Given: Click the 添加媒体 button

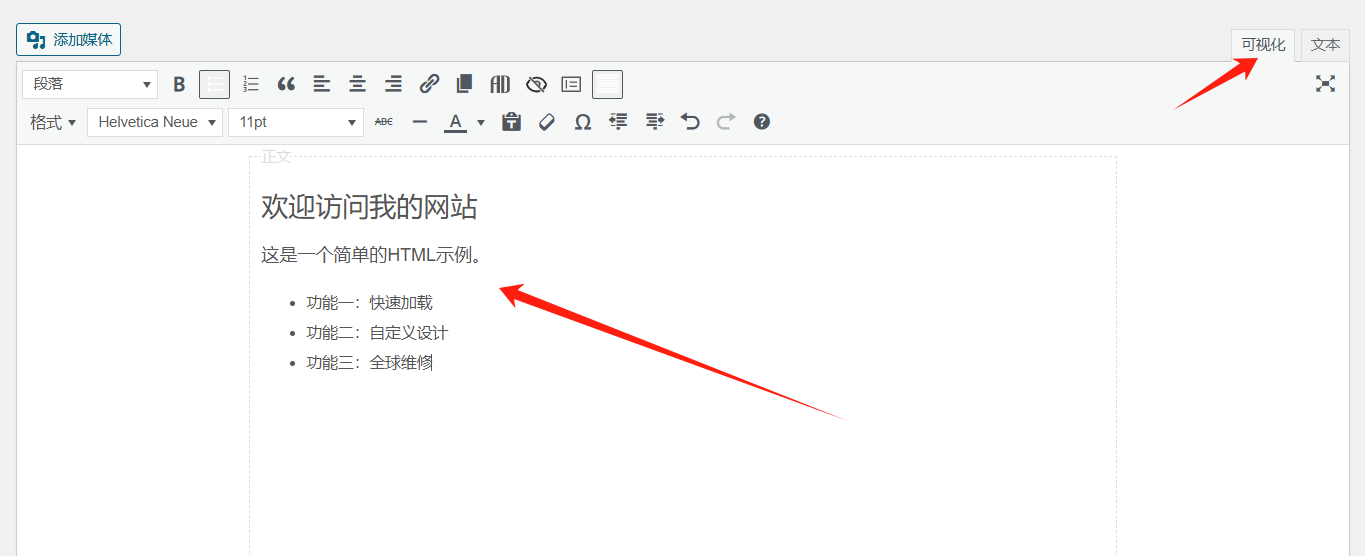Looking at the screenshot, I should (x=68, y=40).
